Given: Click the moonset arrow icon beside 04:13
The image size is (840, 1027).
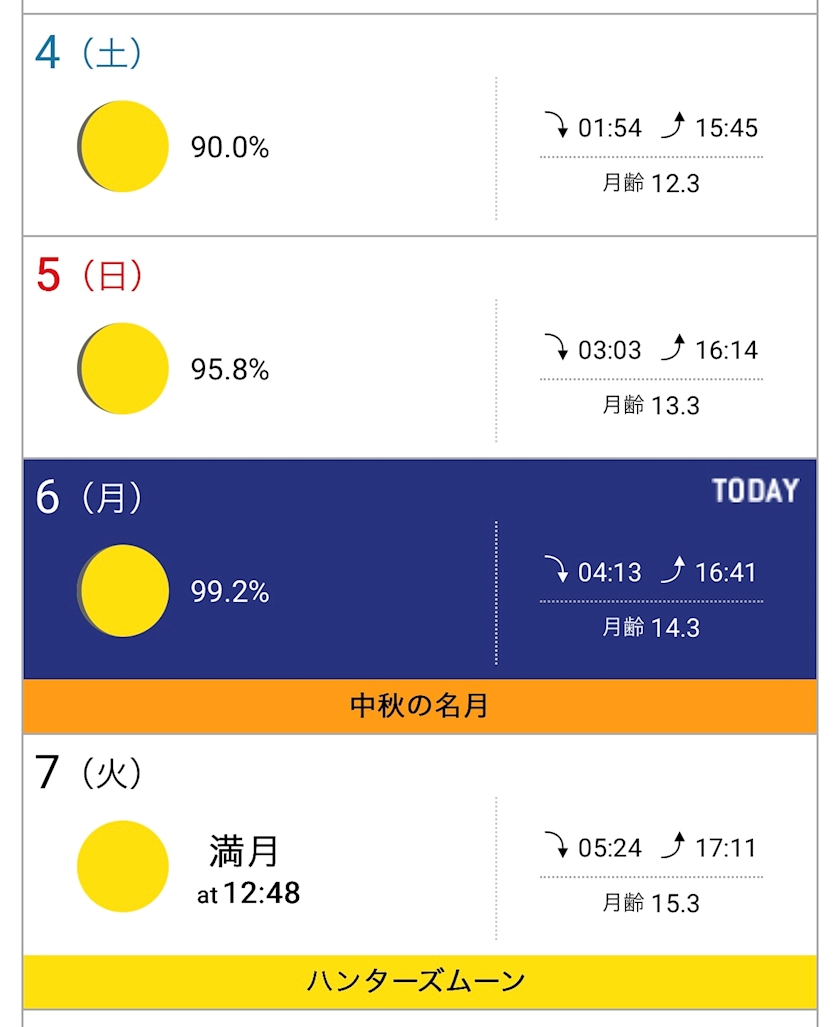Looking at the screenshot, I should pyautogui.click(x=555, y=571).
